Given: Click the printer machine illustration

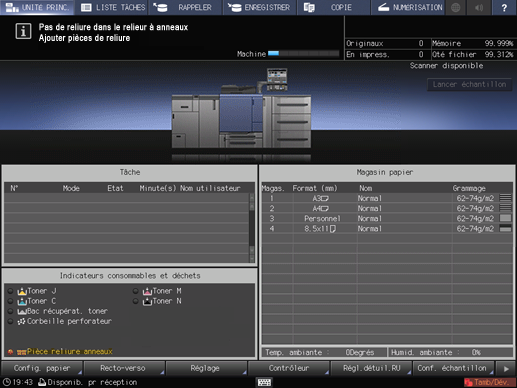Looking at the screenshot, I should pyautogui.click(x=241, y=109).
